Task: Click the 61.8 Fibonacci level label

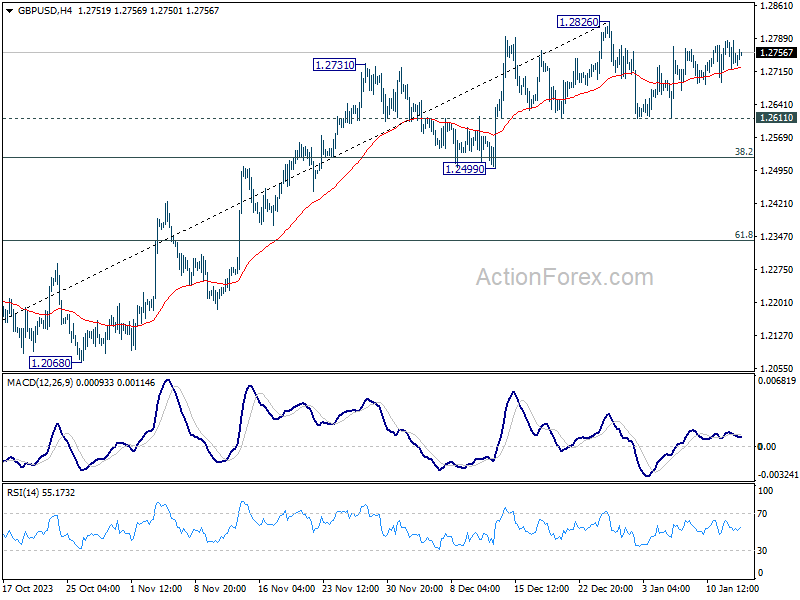Action: (x=743, y=235)
